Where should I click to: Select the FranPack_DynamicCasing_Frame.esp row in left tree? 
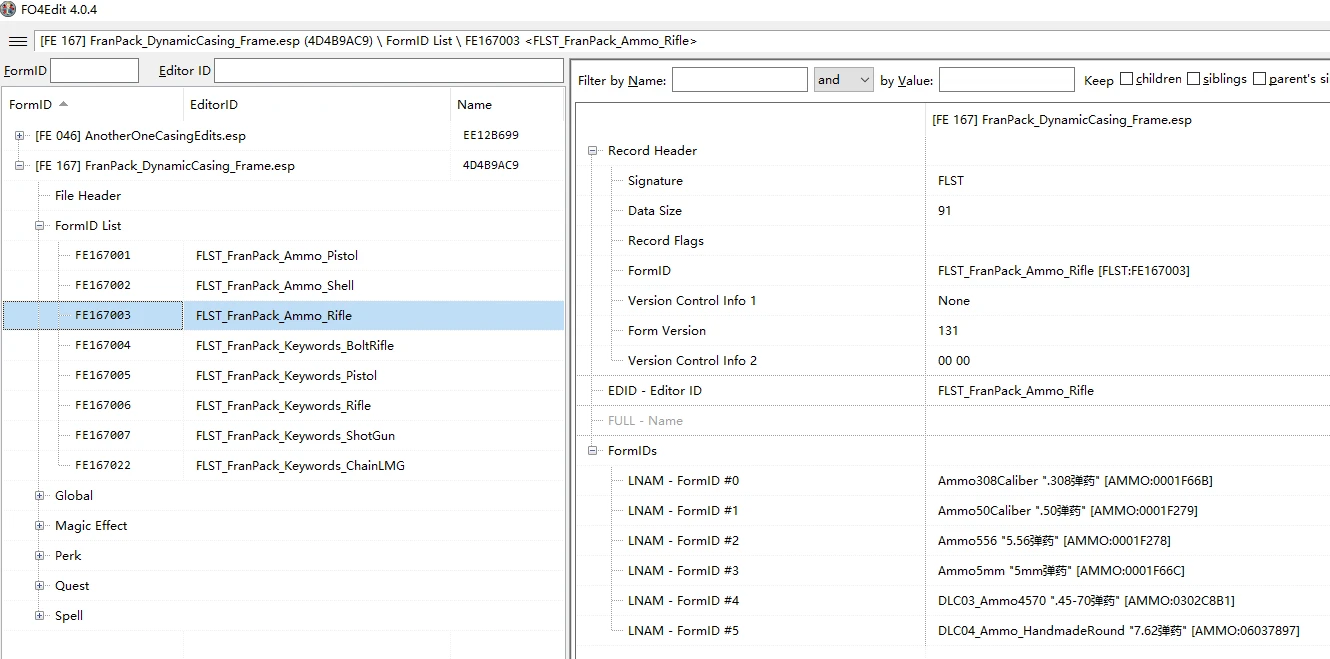[283, 165]
